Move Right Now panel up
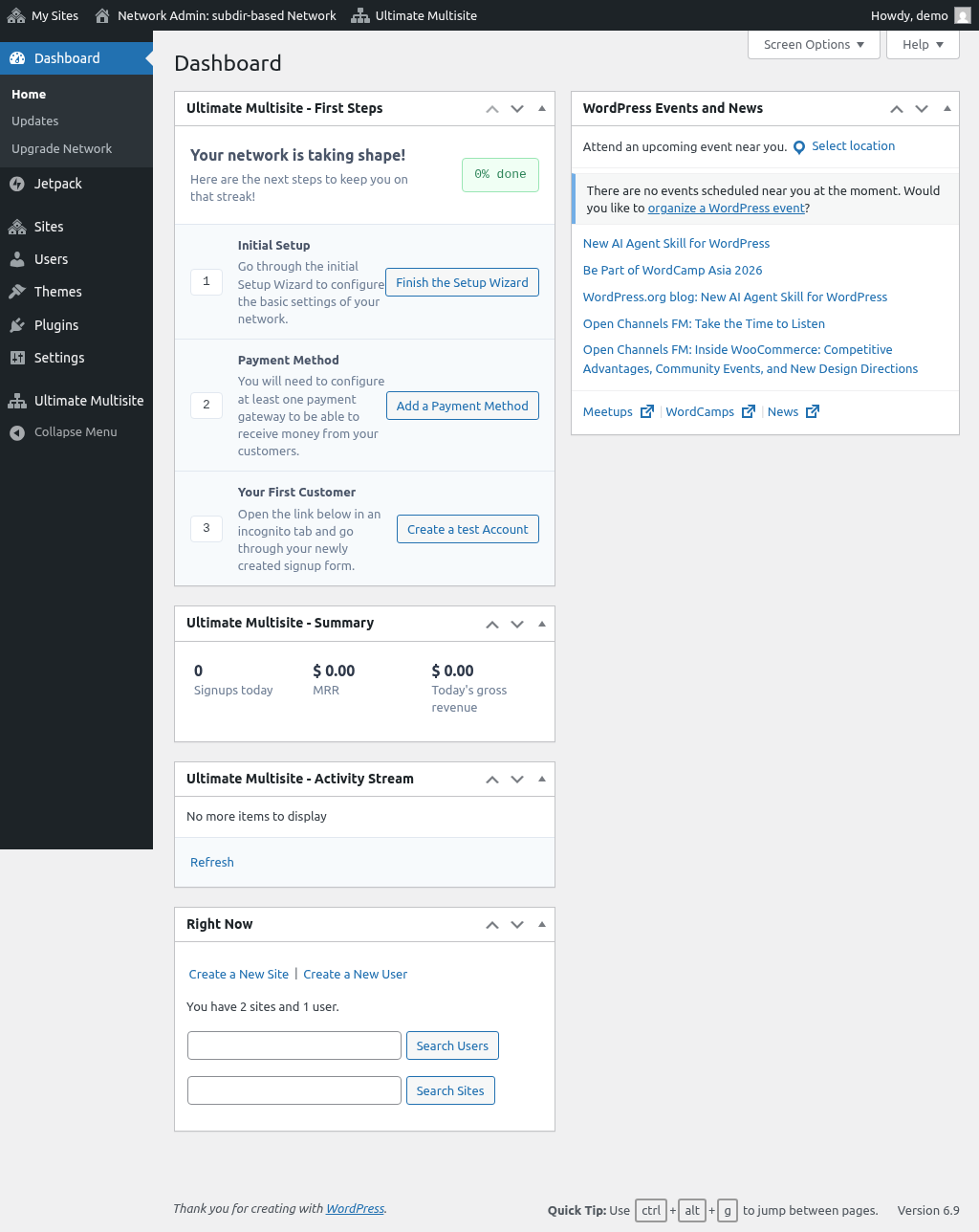Viewport: 979px width, 1232px height. [492, 925]
